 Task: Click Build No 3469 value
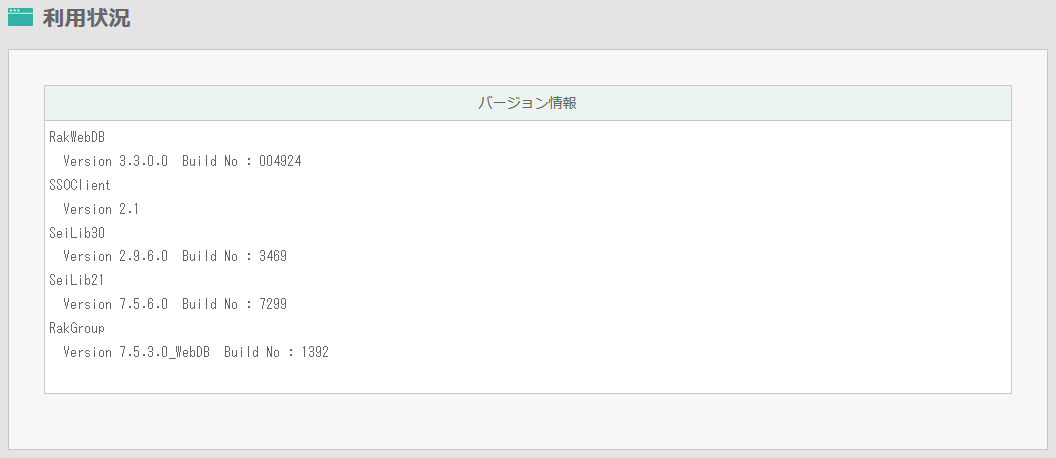[234, 256]
